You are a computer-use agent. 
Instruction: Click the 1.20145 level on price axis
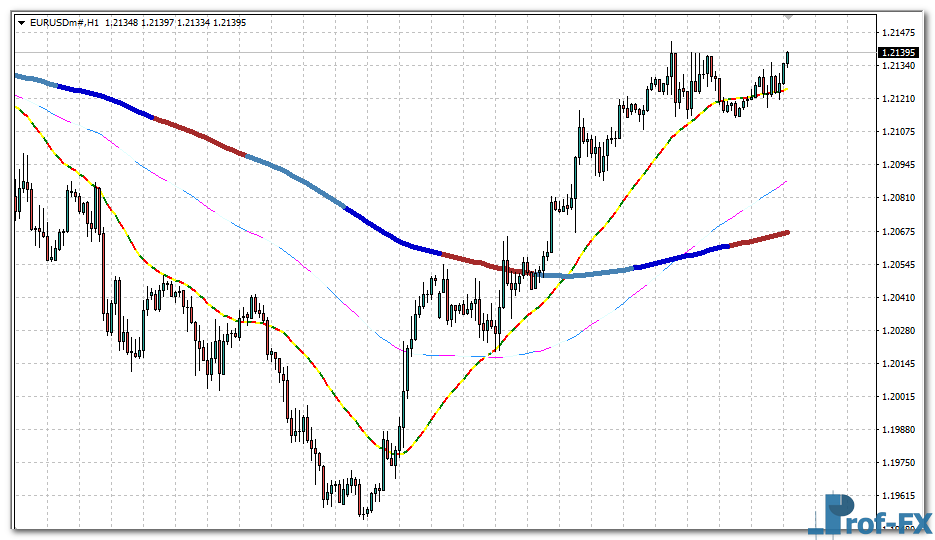(898, 364)
